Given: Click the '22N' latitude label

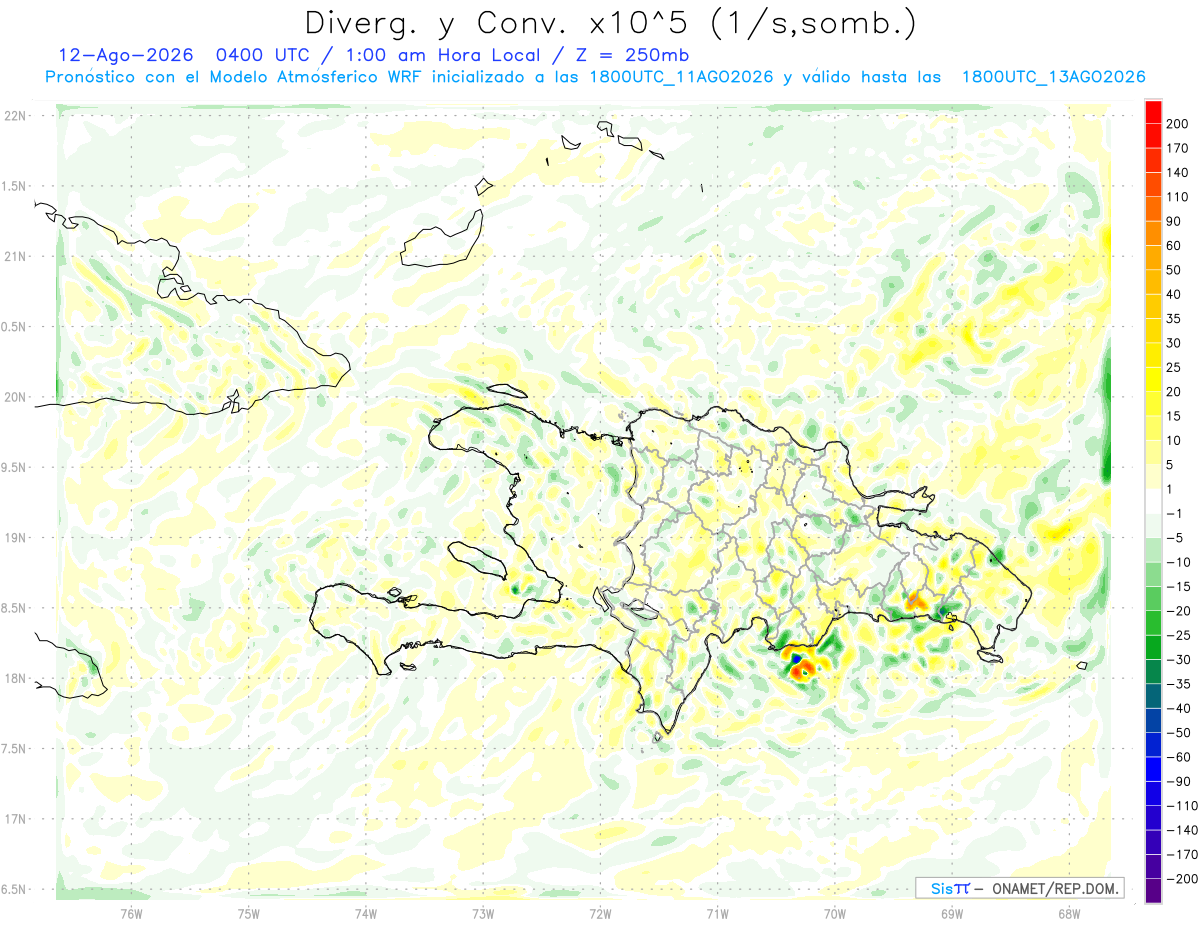Looking at the screenshot, I should click(x=13, y=116).
